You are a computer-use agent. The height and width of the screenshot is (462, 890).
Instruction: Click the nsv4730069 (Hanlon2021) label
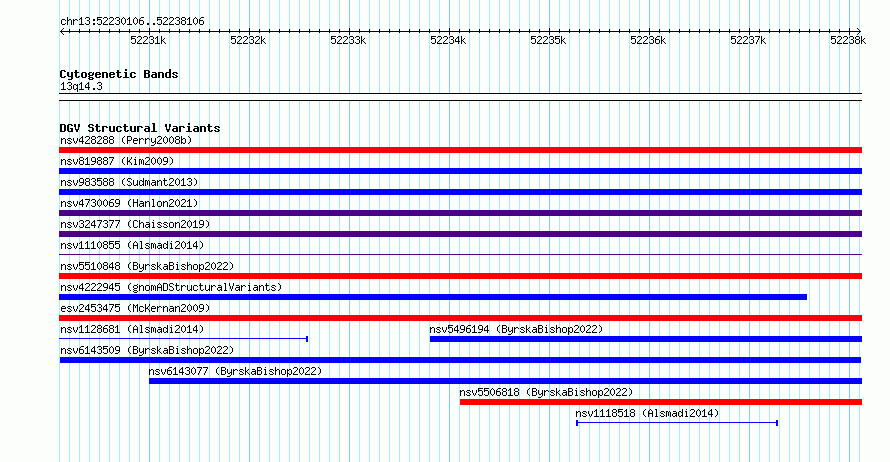coord(129,203)
